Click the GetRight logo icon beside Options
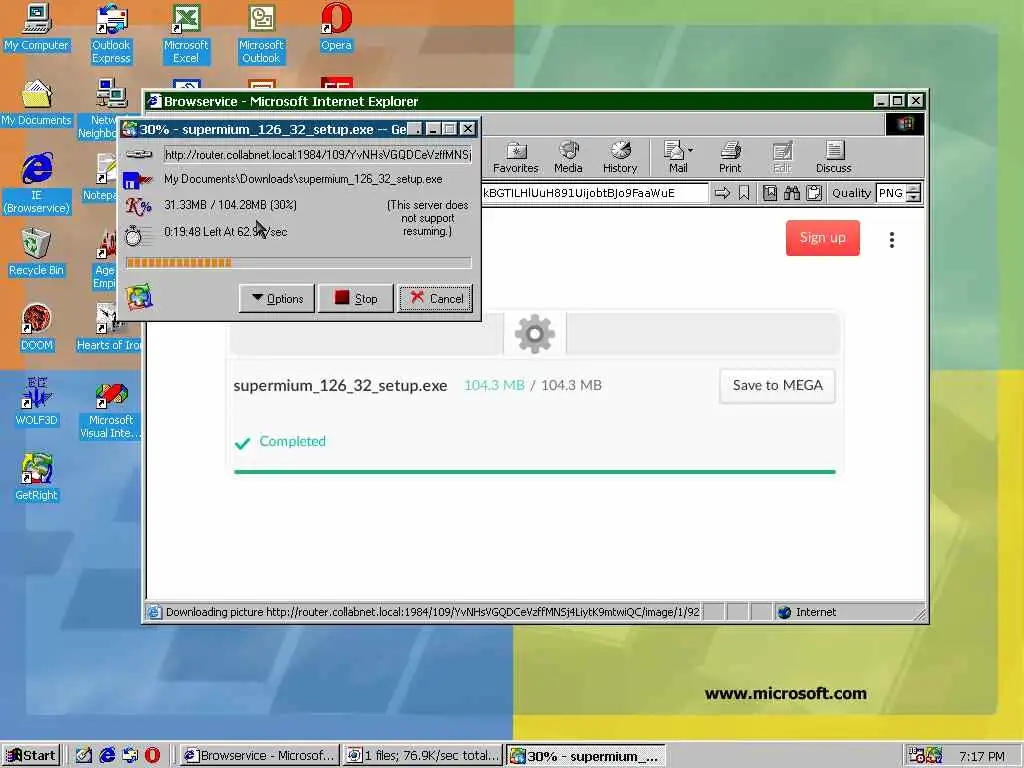Image resolution: width=1024 pixels, height=768 pixels. 139,297
